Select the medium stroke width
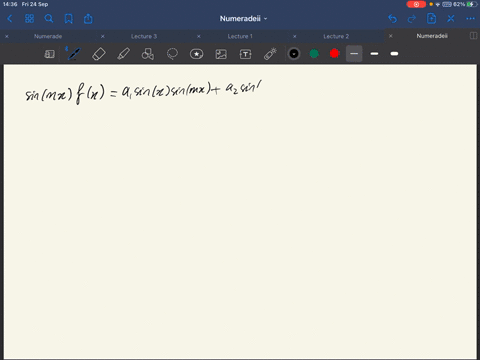Screen dimensions: 480x360 pos(374,54)
